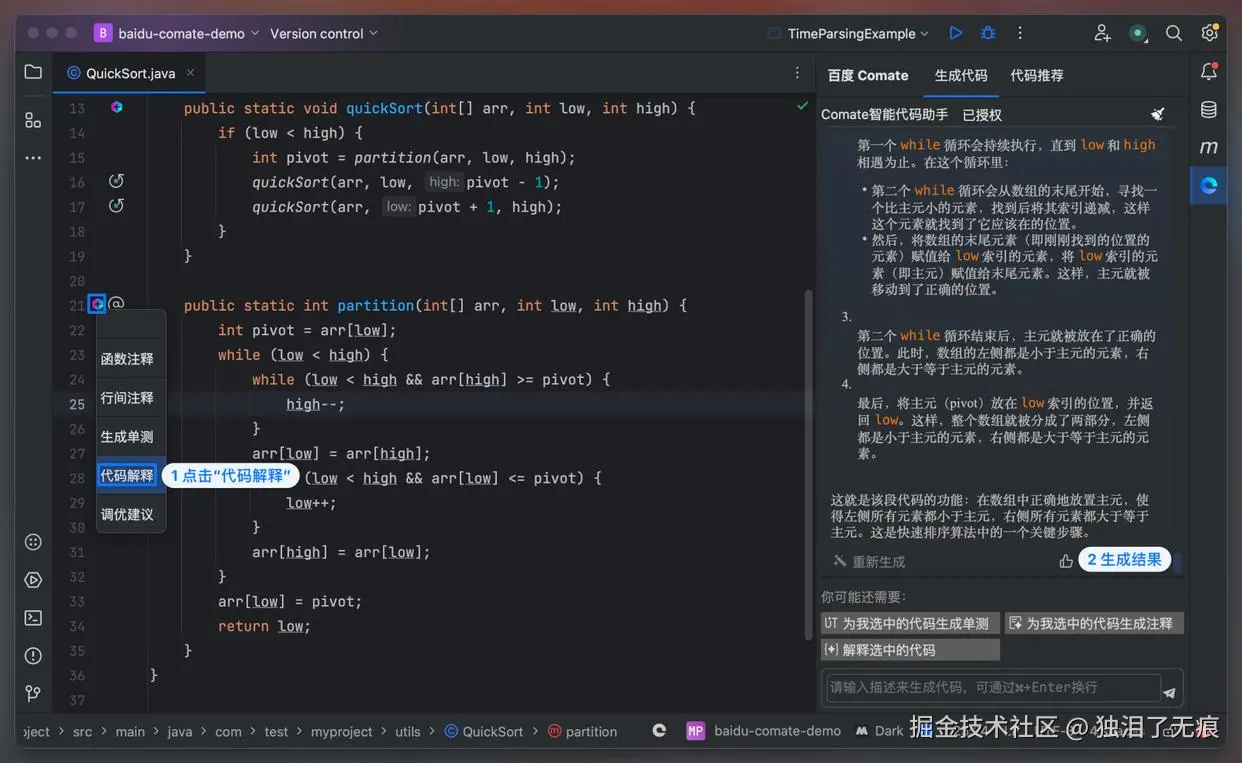Image resolution: width=1242 pixels, height=763 pixels.
Task: Open the Structure tool window
Action: point(33,120)
